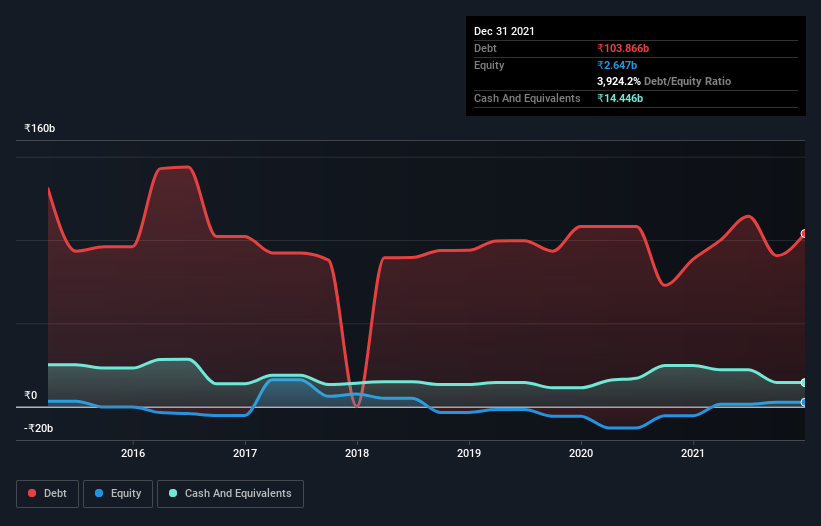Click the 2020 x-axis label
The image size is (821, 526).
(581, 453)
